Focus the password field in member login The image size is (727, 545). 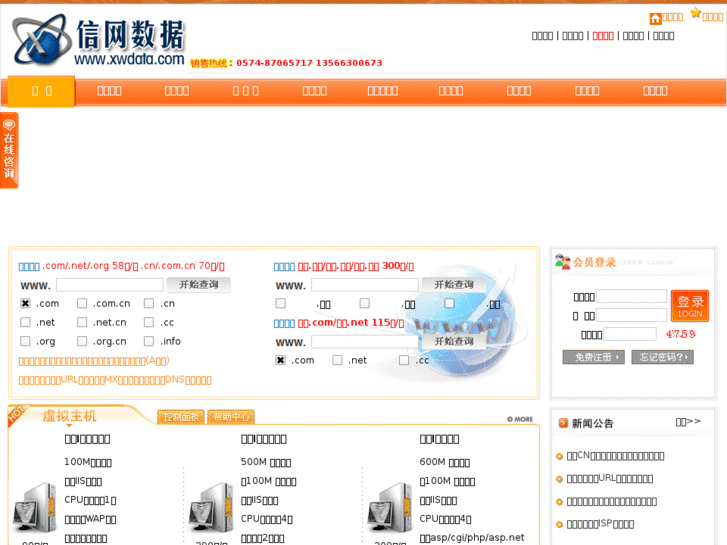[x=631, y=315]
